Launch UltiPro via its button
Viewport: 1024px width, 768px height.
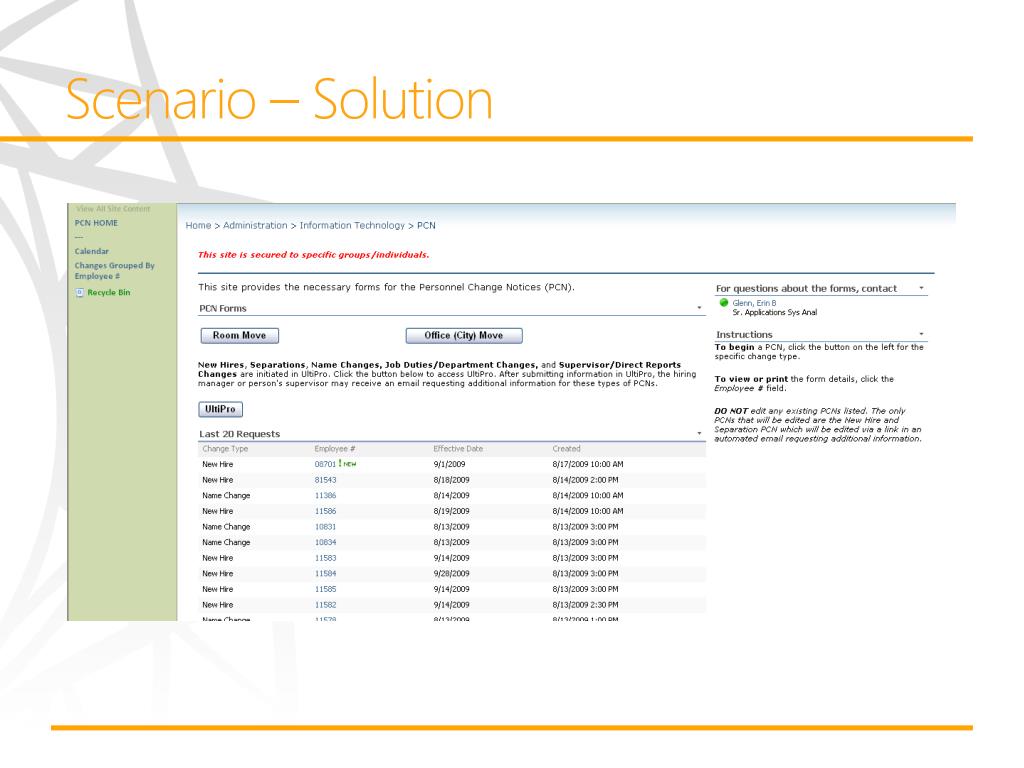220,409
